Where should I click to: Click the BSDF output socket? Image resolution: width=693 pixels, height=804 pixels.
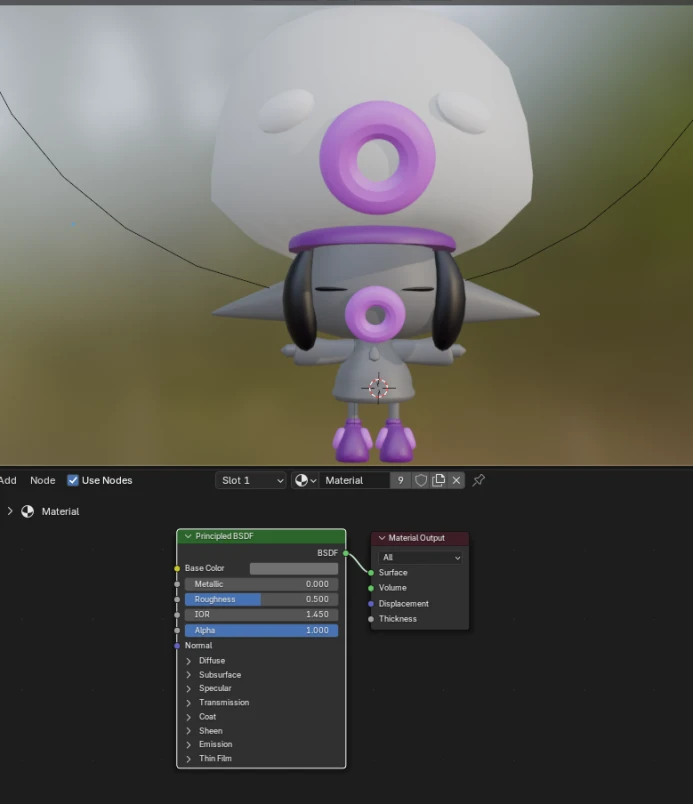pyautogui.click(x=346, y=552)
